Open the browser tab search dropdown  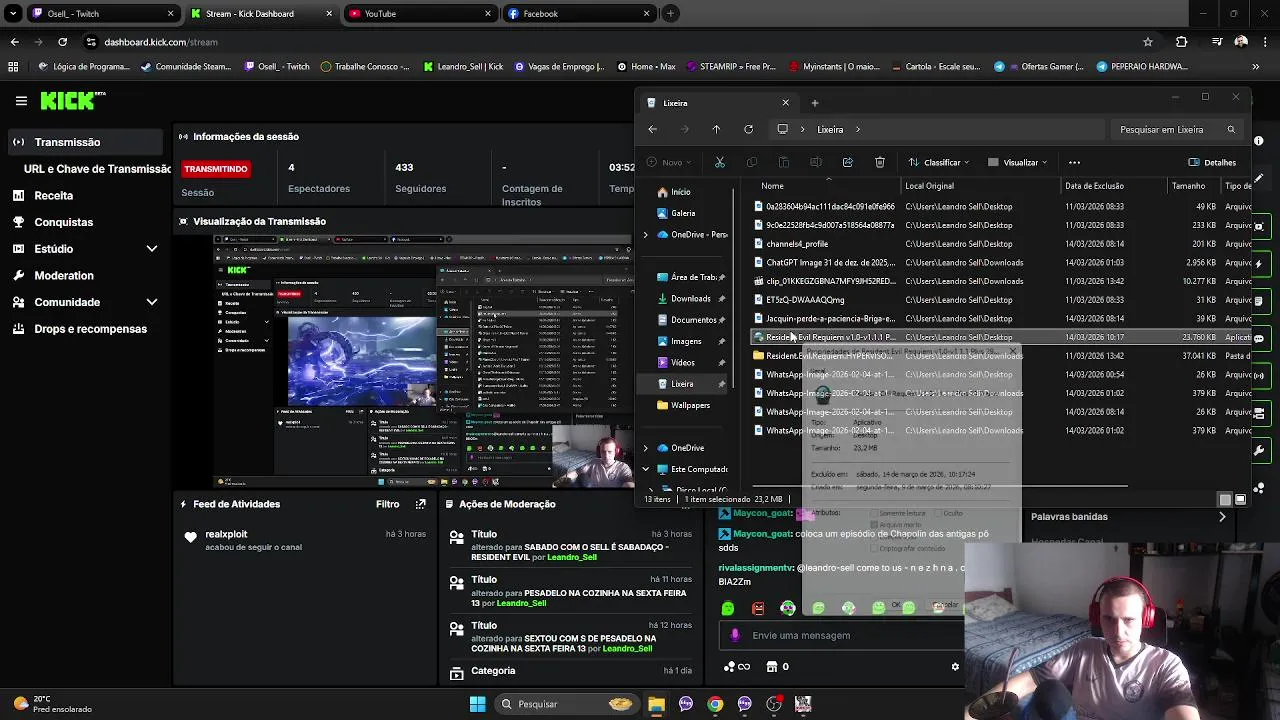pos(13,14)
